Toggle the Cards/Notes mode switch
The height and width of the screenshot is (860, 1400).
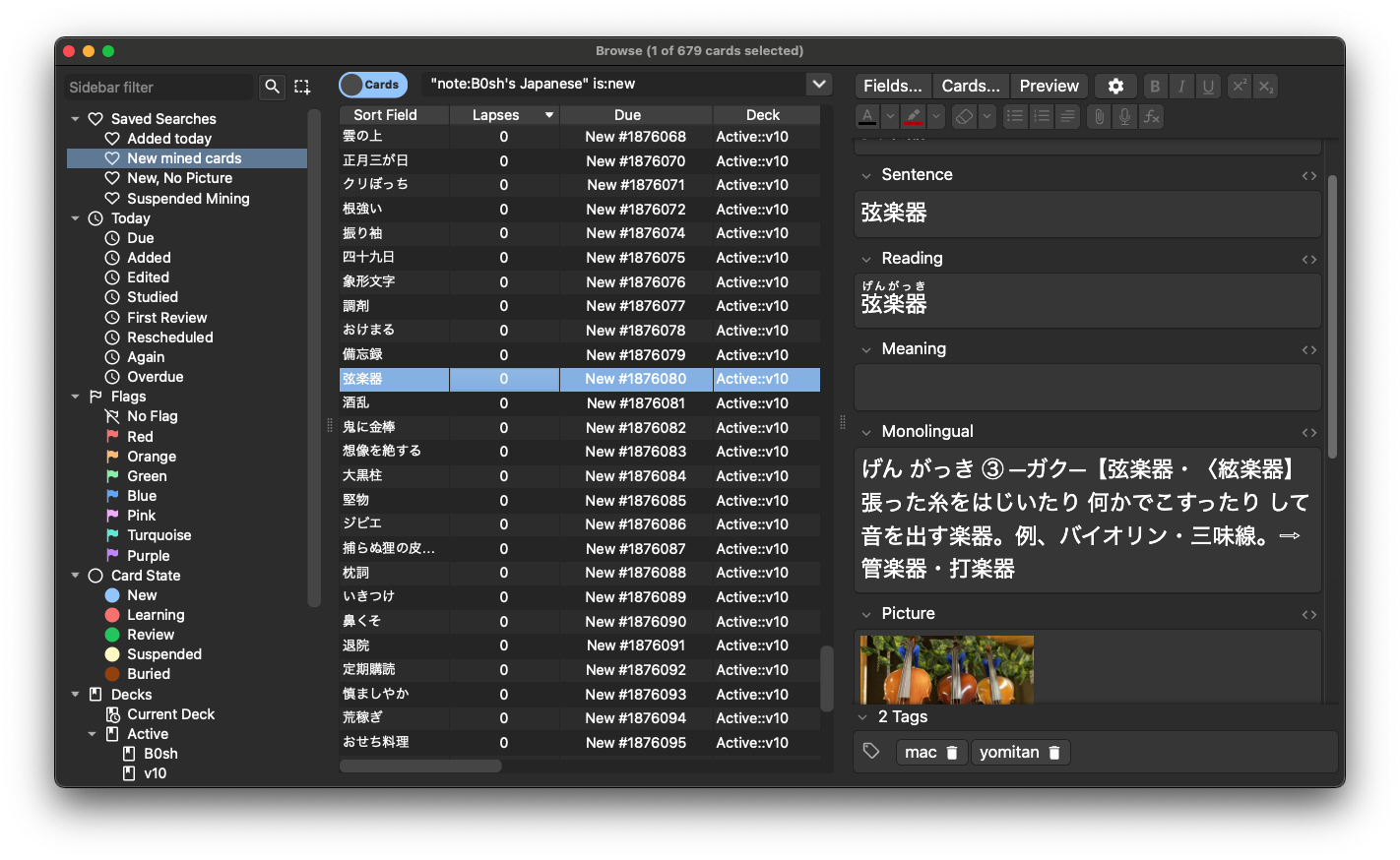click(373, 85)
